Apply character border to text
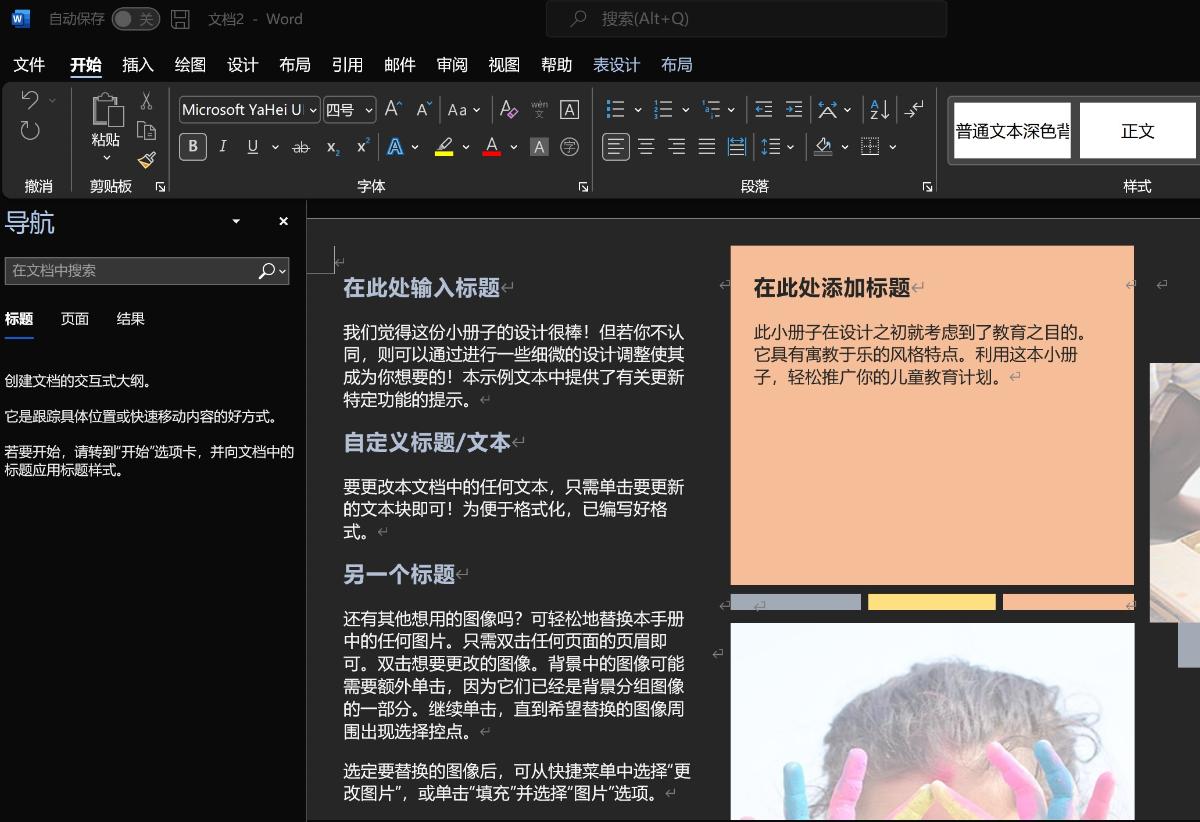Image resolution: width=1200 pixels, height=822 pixels. click(x=569, y=109)
